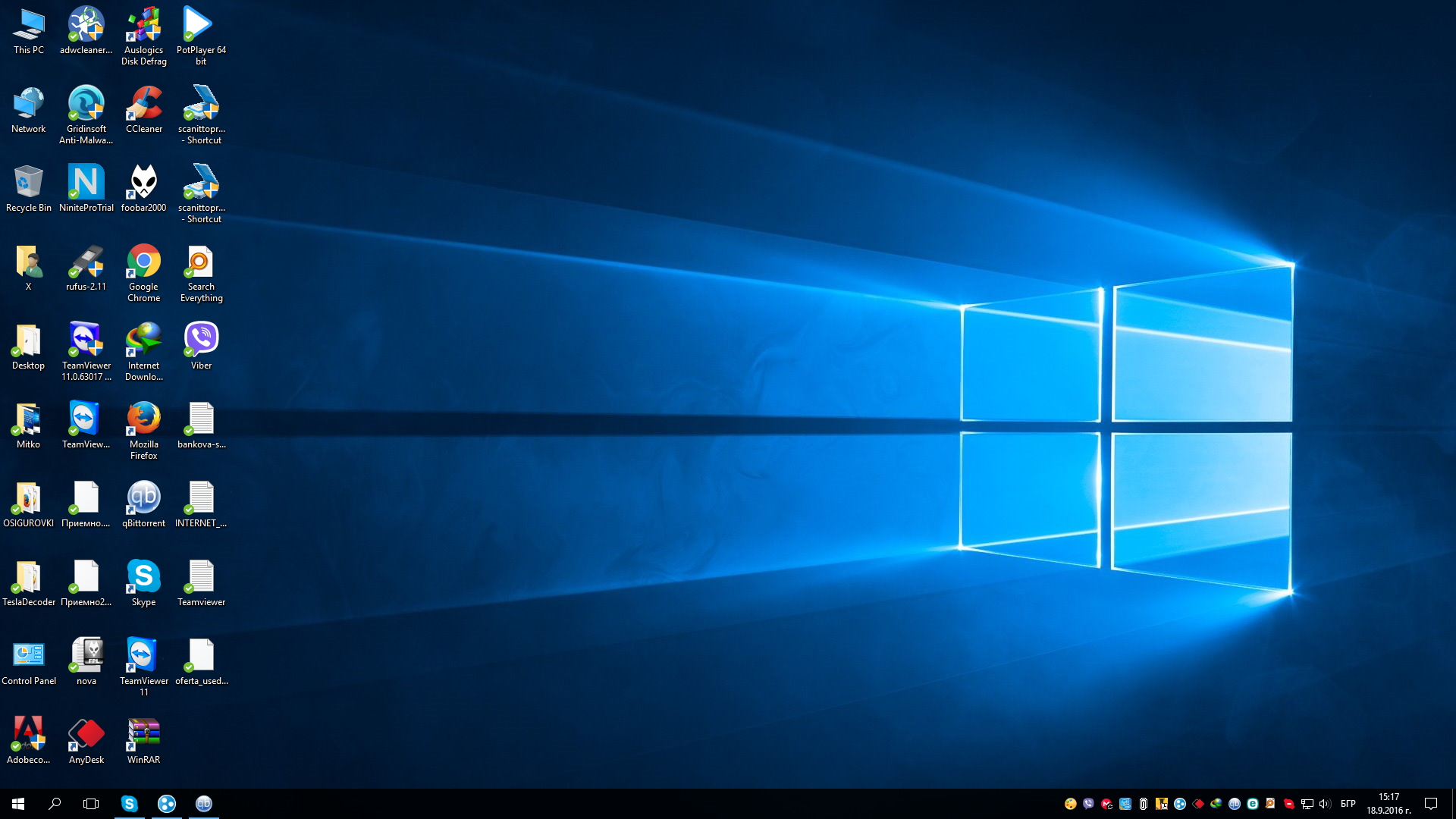1456x819 pixels.
Task: Click MEGAsync tray icon
Action: pos(1107,804)
